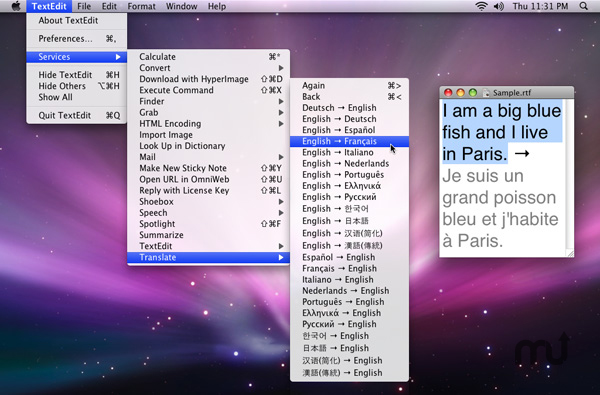Image resolution: width=600 pixels, height=395 pixels.
Task: Translate English → Русский
Action: 349,197
